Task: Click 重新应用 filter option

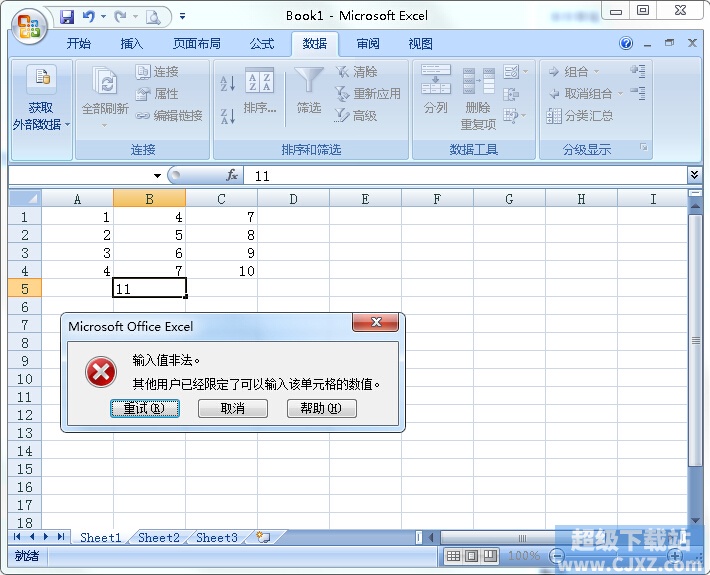Action: 368,94
